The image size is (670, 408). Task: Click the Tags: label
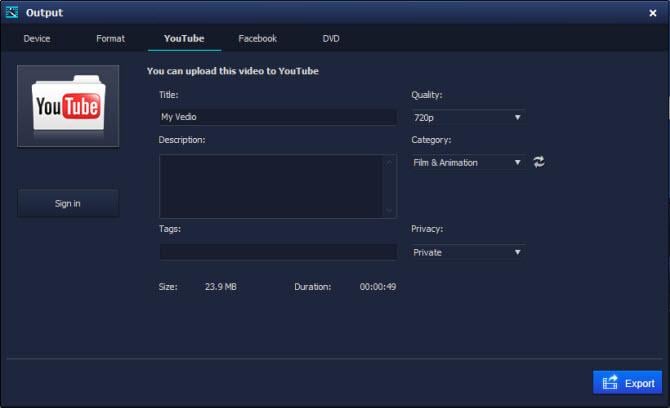tap(170, 229)
